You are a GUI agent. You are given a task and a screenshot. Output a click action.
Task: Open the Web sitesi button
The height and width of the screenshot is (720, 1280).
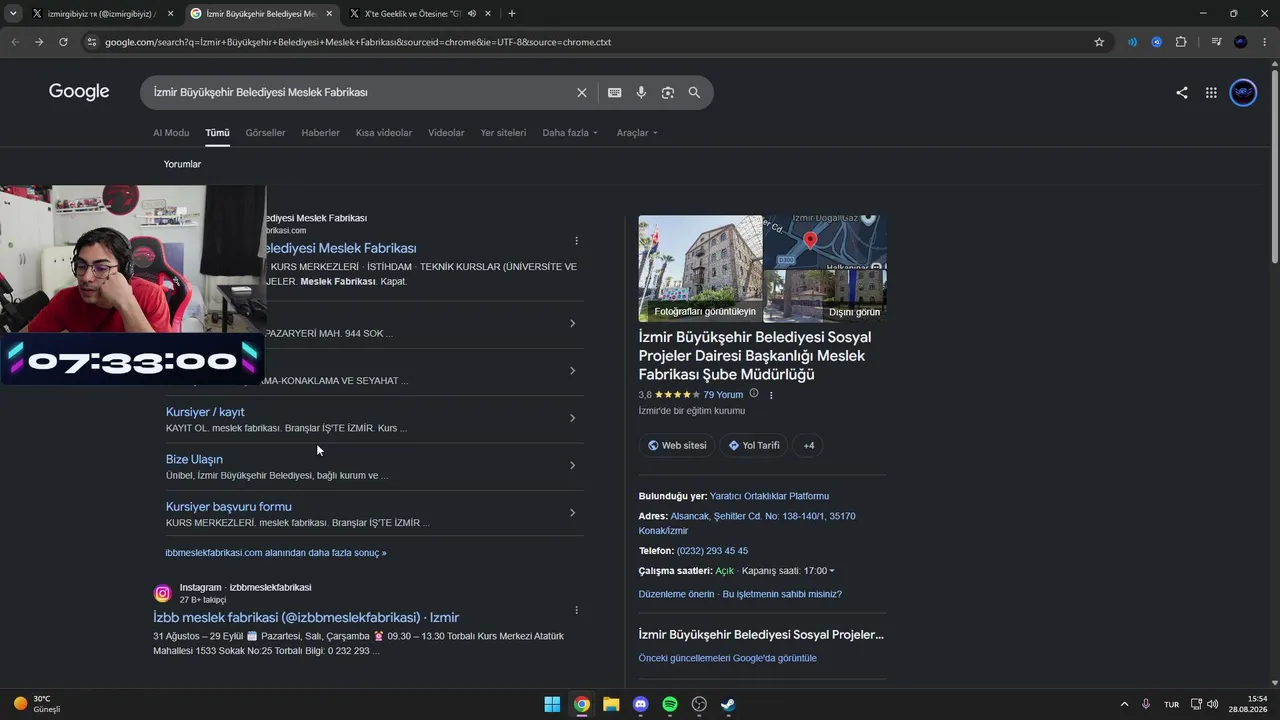tap(677, 445)
